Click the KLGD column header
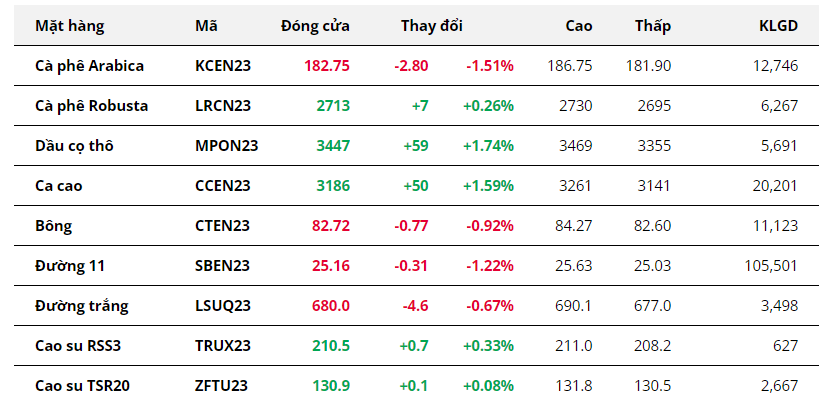 778,26
